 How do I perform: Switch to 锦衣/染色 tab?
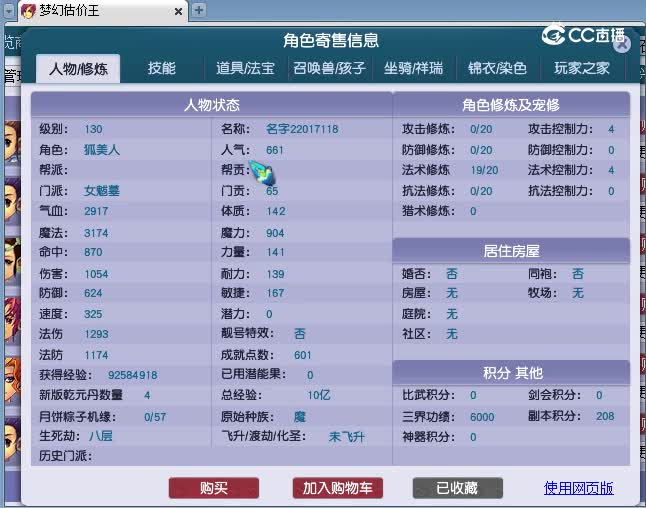coord(498,68)
